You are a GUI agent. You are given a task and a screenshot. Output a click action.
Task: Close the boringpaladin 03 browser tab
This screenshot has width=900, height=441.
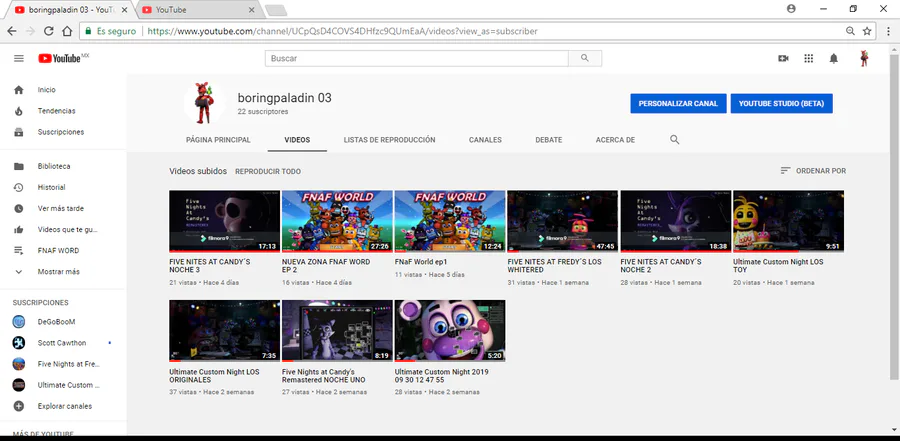125,10
